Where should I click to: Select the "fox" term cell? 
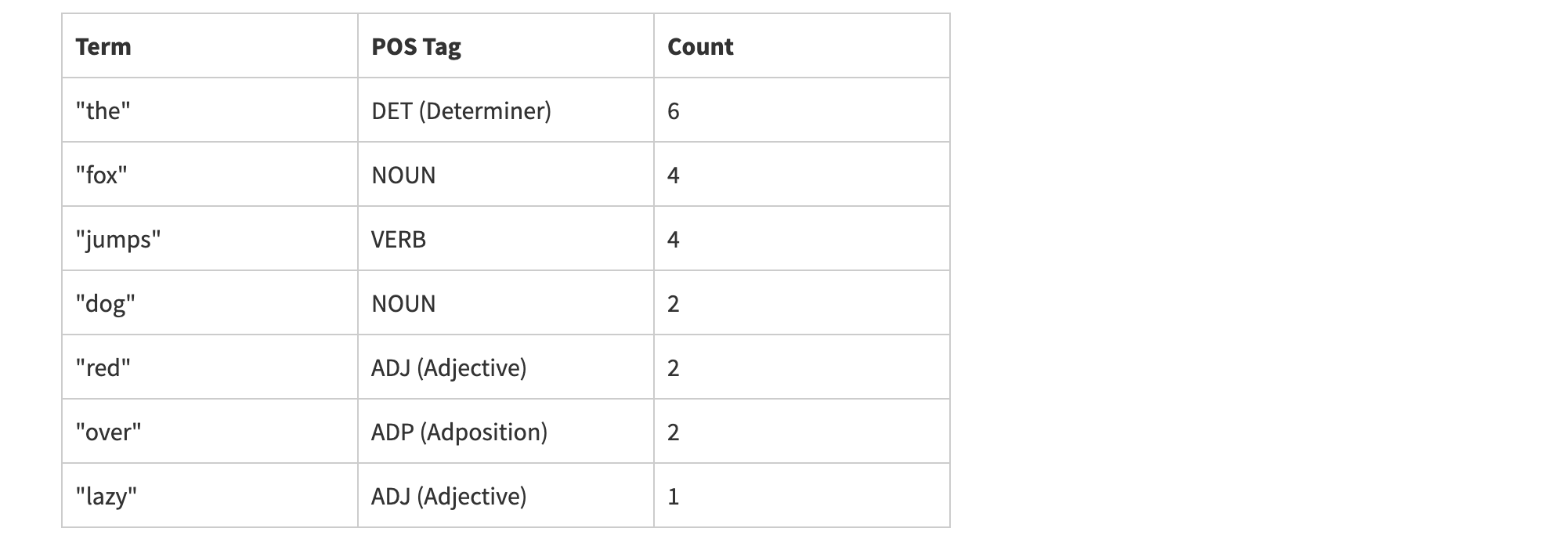point(102,175)
